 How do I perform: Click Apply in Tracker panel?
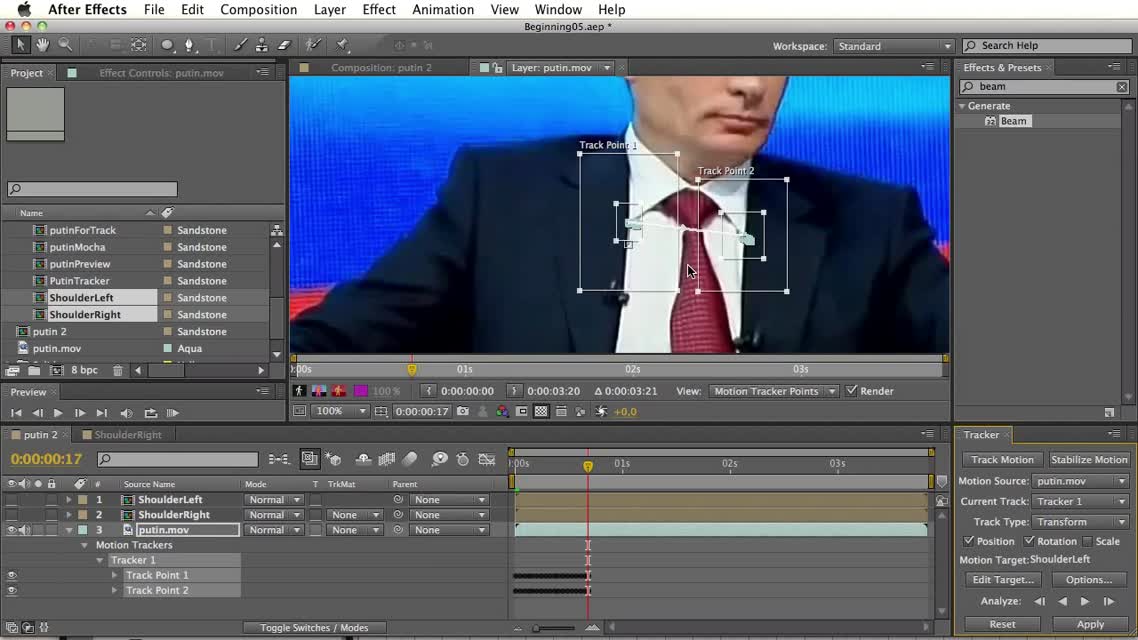(x=1090, y=624)
